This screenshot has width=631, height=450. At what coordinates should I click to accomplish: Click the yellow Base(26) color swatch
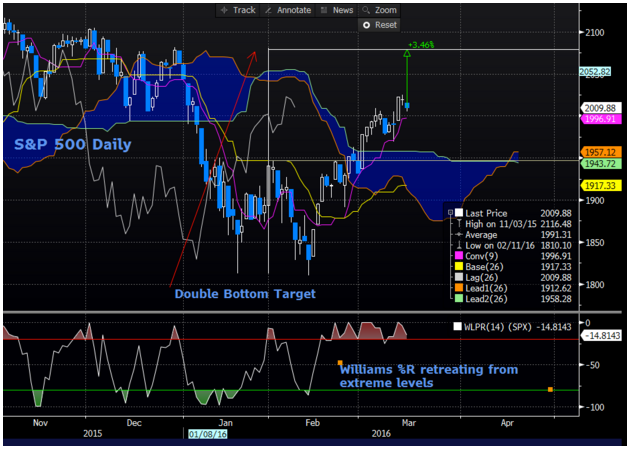tap(459, 266)
